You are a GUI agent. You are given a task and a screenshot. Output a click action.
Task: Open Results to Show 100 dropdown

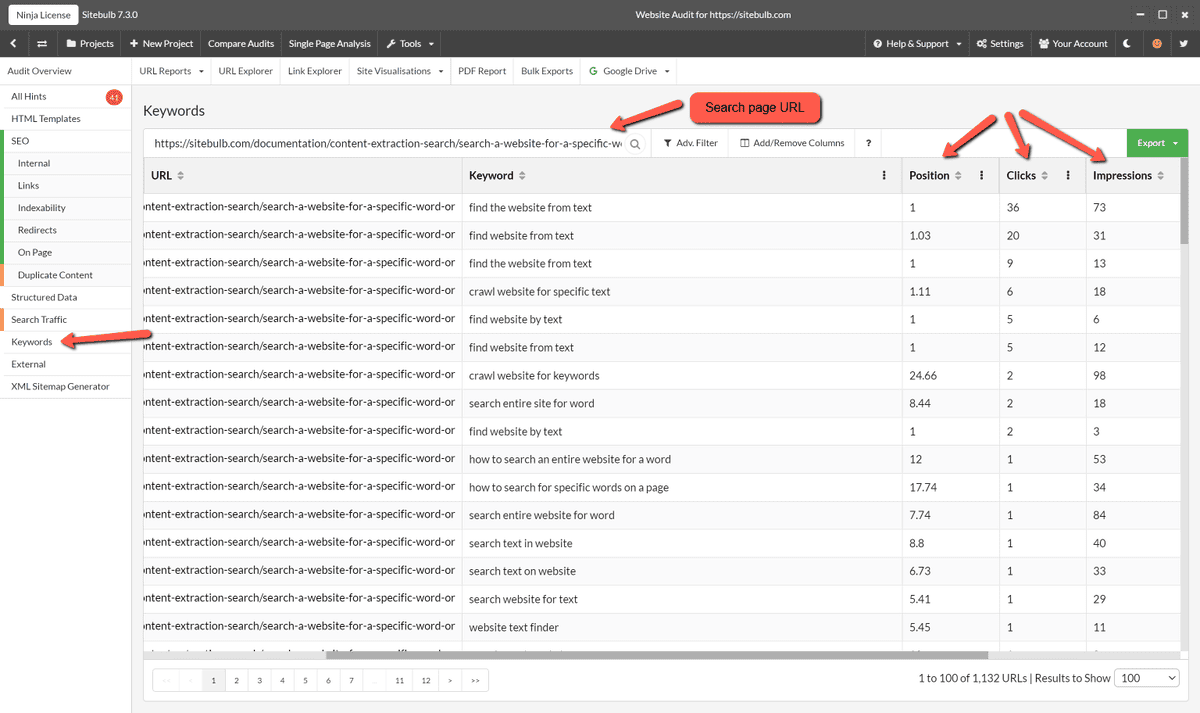tap(1147, 678)
